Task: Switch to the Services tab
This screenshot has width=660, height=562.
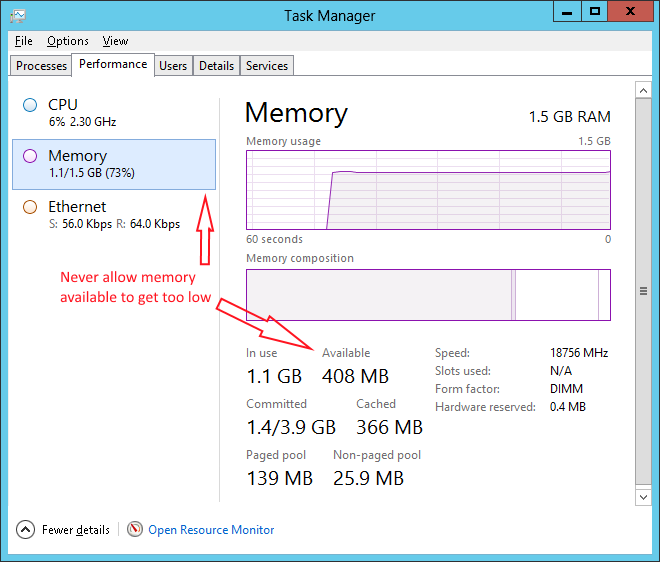Action: 267,66
